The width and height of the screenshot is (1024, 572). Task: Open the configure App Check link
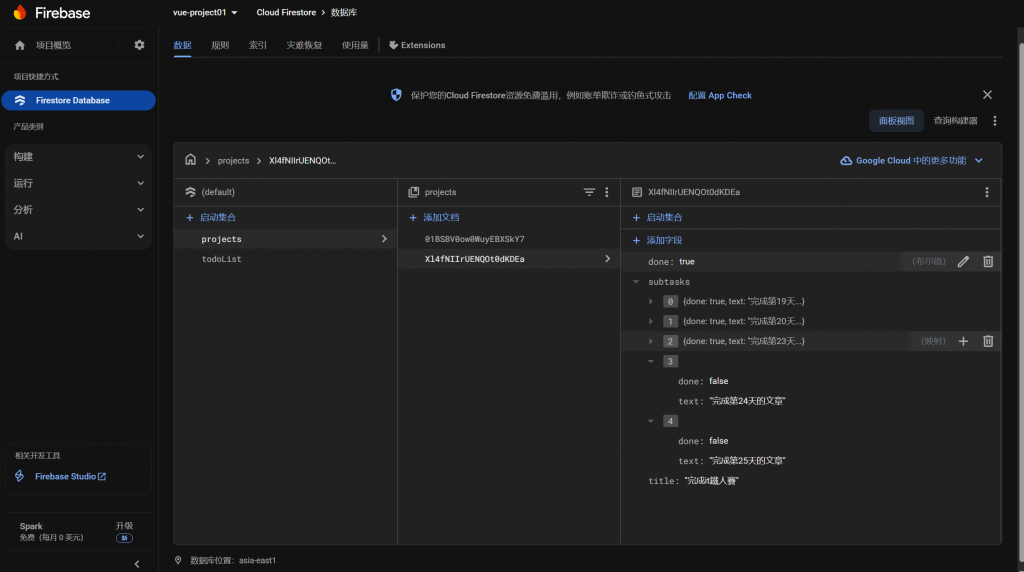(720, 95)
